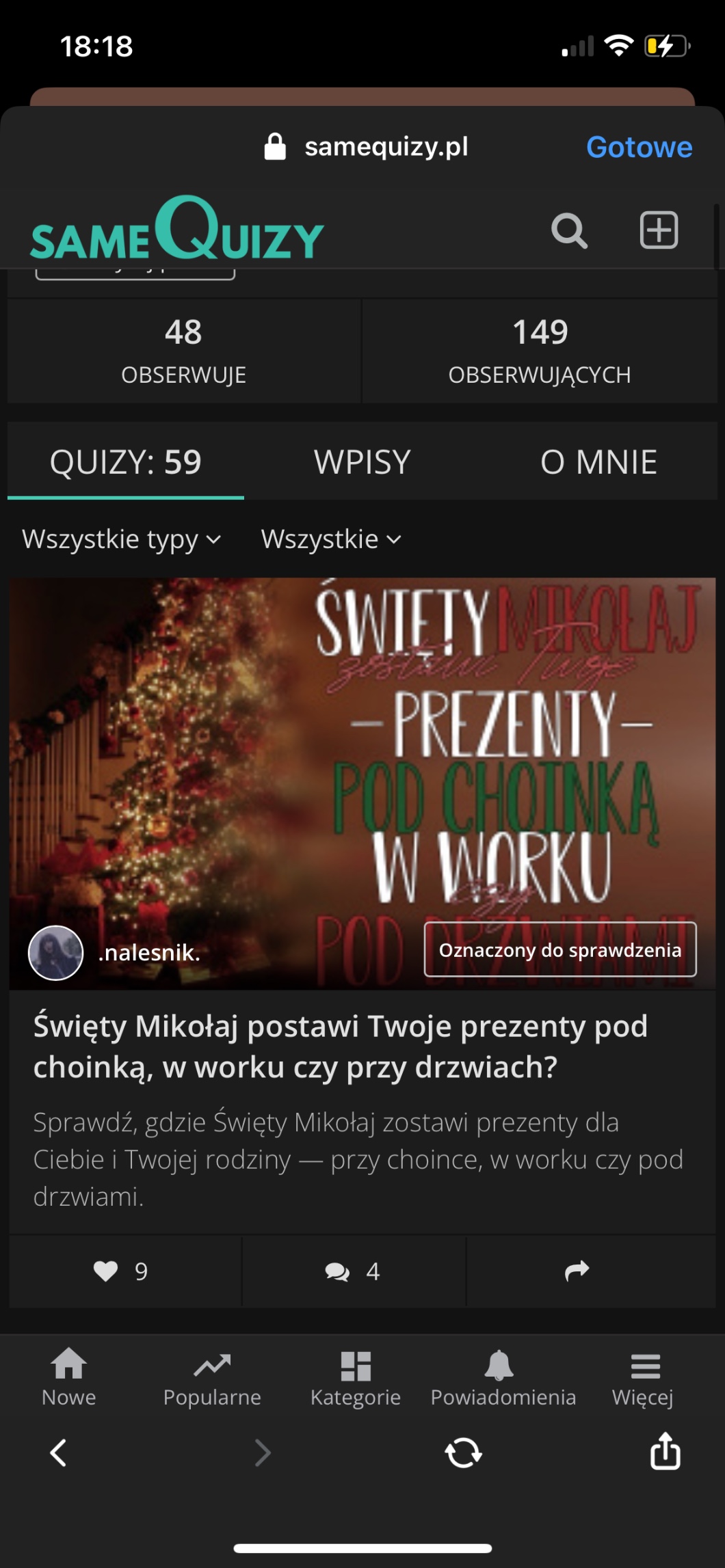Expand the Wszystkie typy dropdown
The height and width of the screenshot is (1568, 725).
click(x=122, y=539)
